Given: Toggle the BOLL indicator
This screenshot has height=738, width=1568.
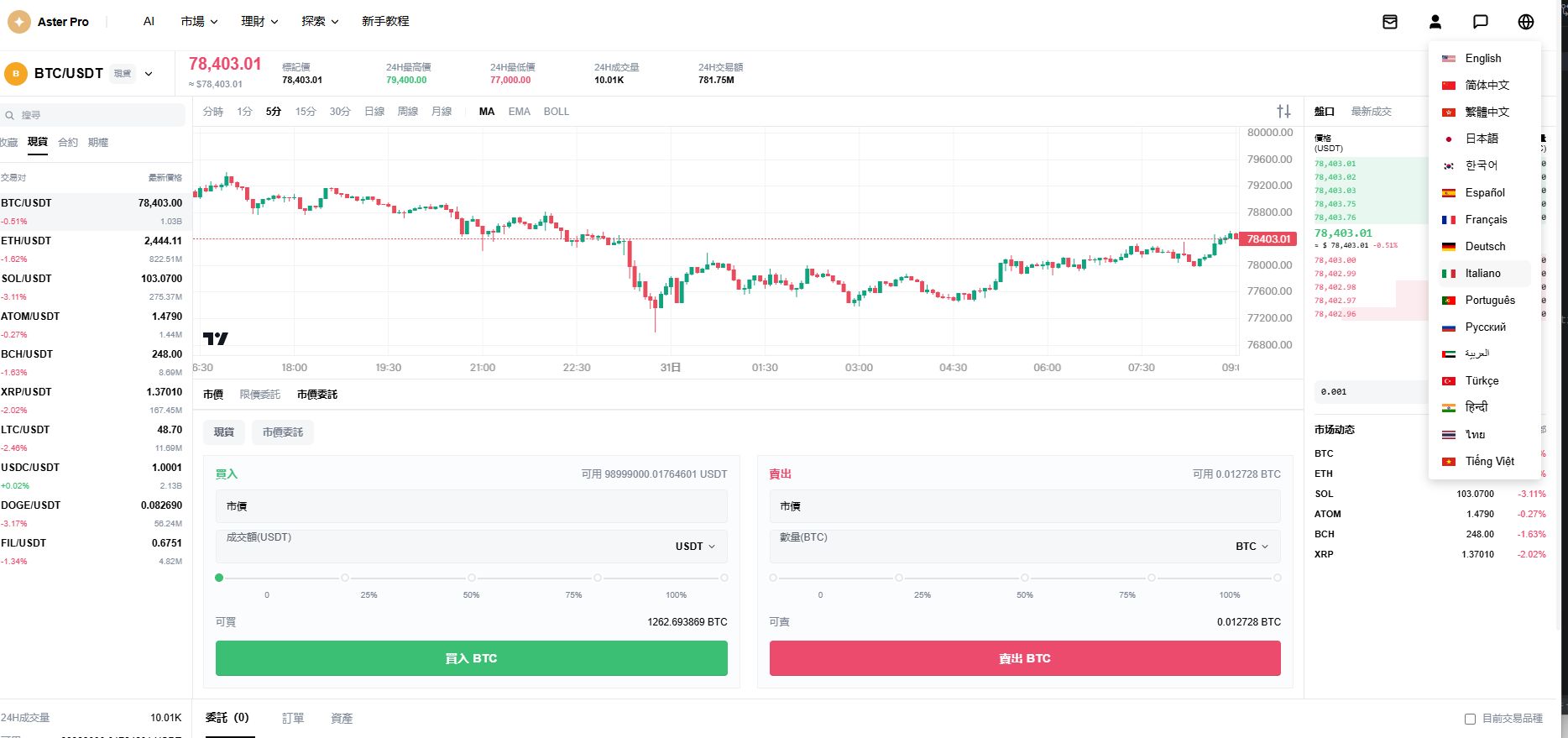Looking at the screenshot, I should point(556,111).
